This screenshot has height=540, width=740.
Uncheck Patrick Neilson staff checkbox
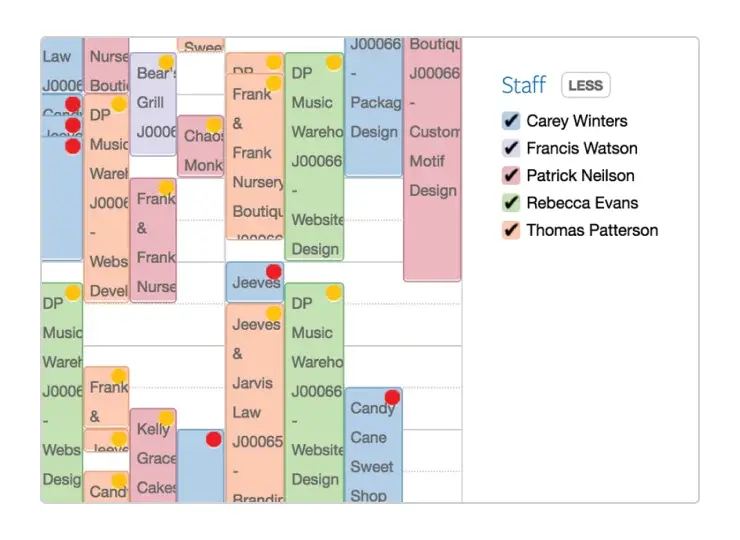coord(511,176)
